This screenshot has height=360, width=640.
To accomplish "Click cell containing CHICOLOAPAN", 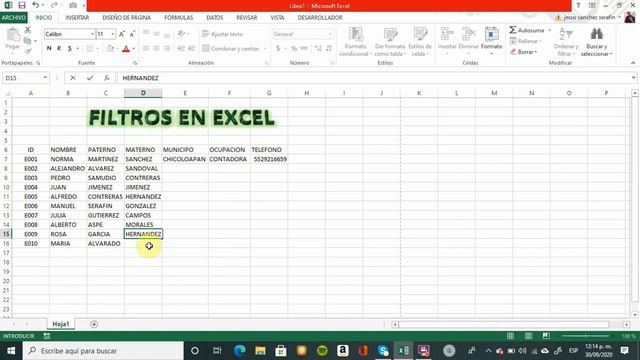I will point(184,159).
